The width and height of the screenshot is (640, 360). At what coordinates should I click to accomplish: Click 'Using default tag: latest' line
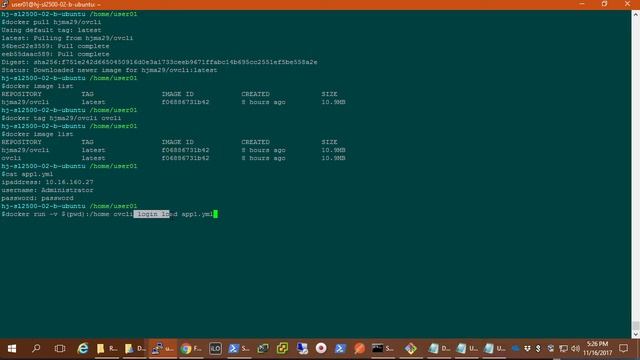pyautogui.click(x=51, y=30)
